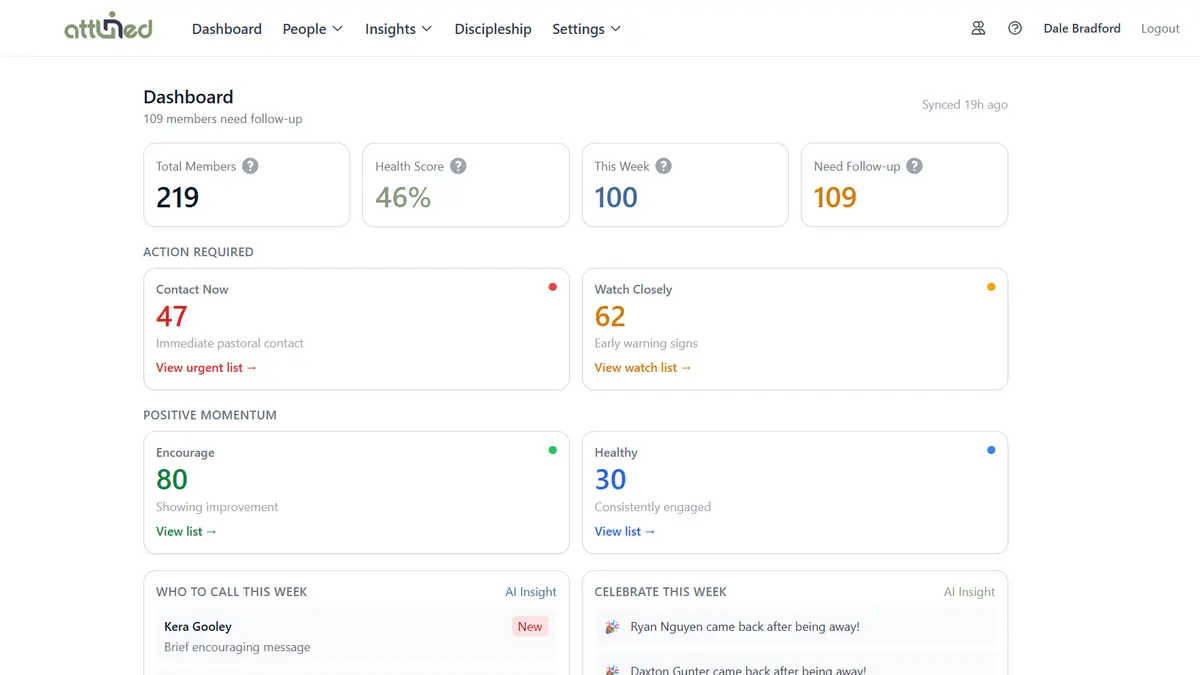Click the New badge on Kera Gooley
Image resolution: width=1200 pixels, height=675 pixels.
(530, 627)
